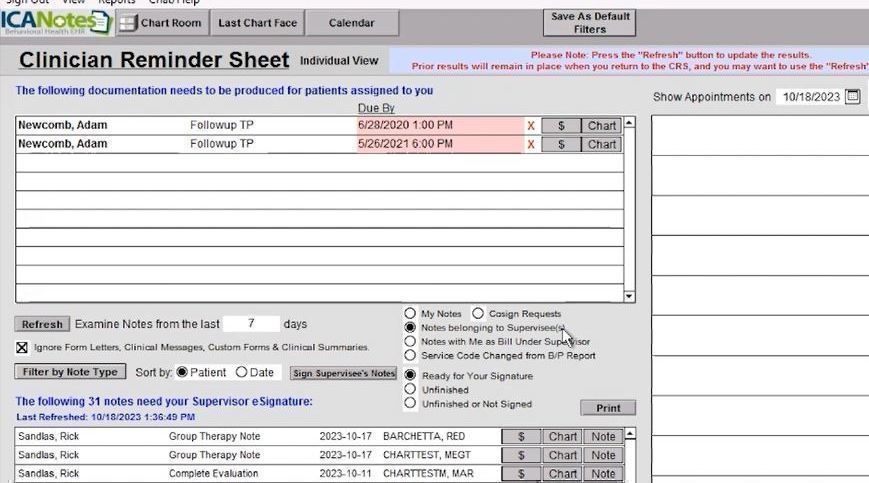Open Chart for CHARTTESTM, MAR row
This screenshot has height=483, width=869.
tap(563, 474)
